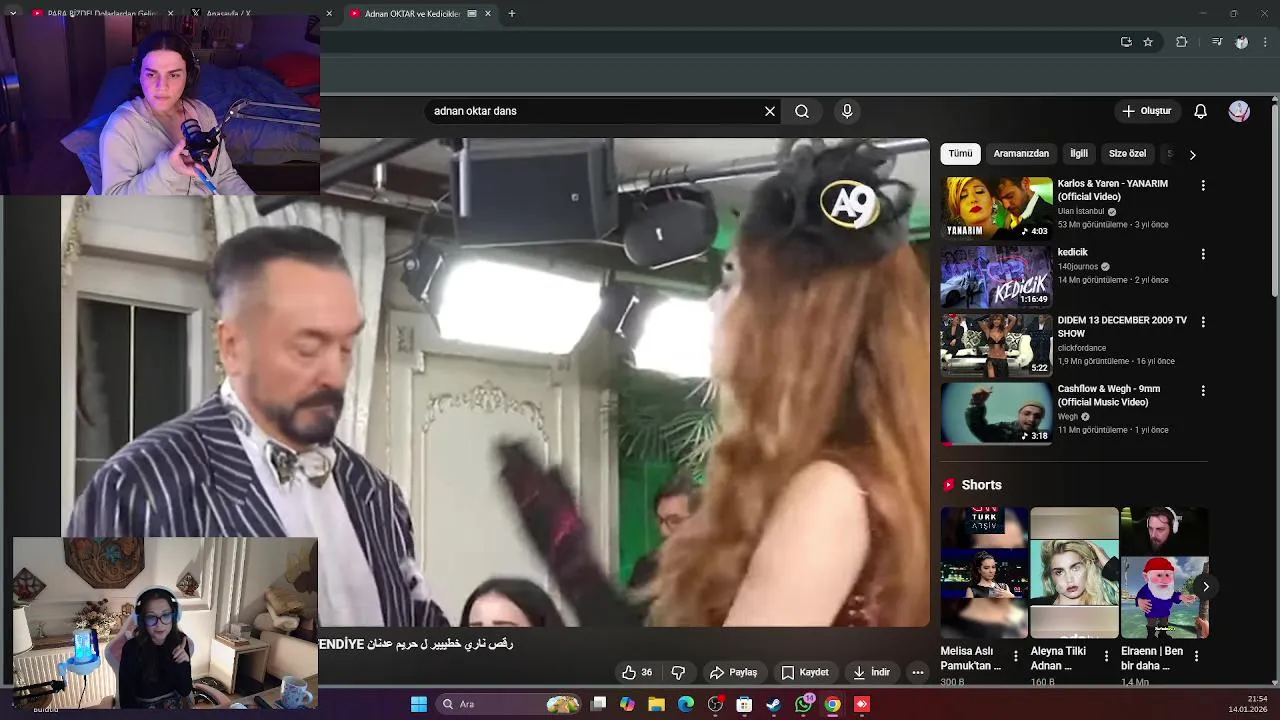Open the media controls icon in toolbar
Image resolution: width=1280 pixels, height=720 pixels.
coord(1217,42)
